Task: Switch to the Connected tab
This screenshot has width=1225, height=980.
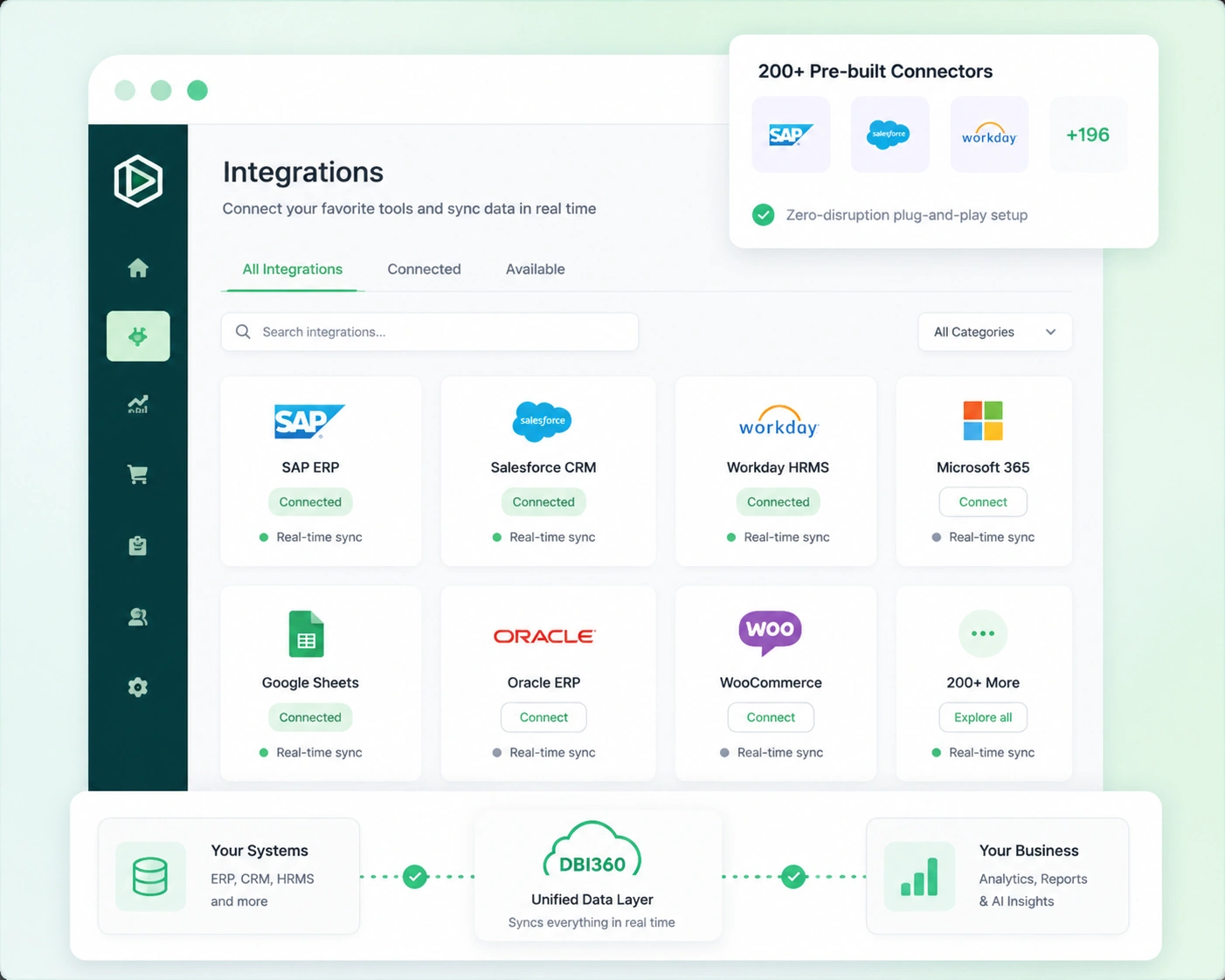Action: click(424, 269)
